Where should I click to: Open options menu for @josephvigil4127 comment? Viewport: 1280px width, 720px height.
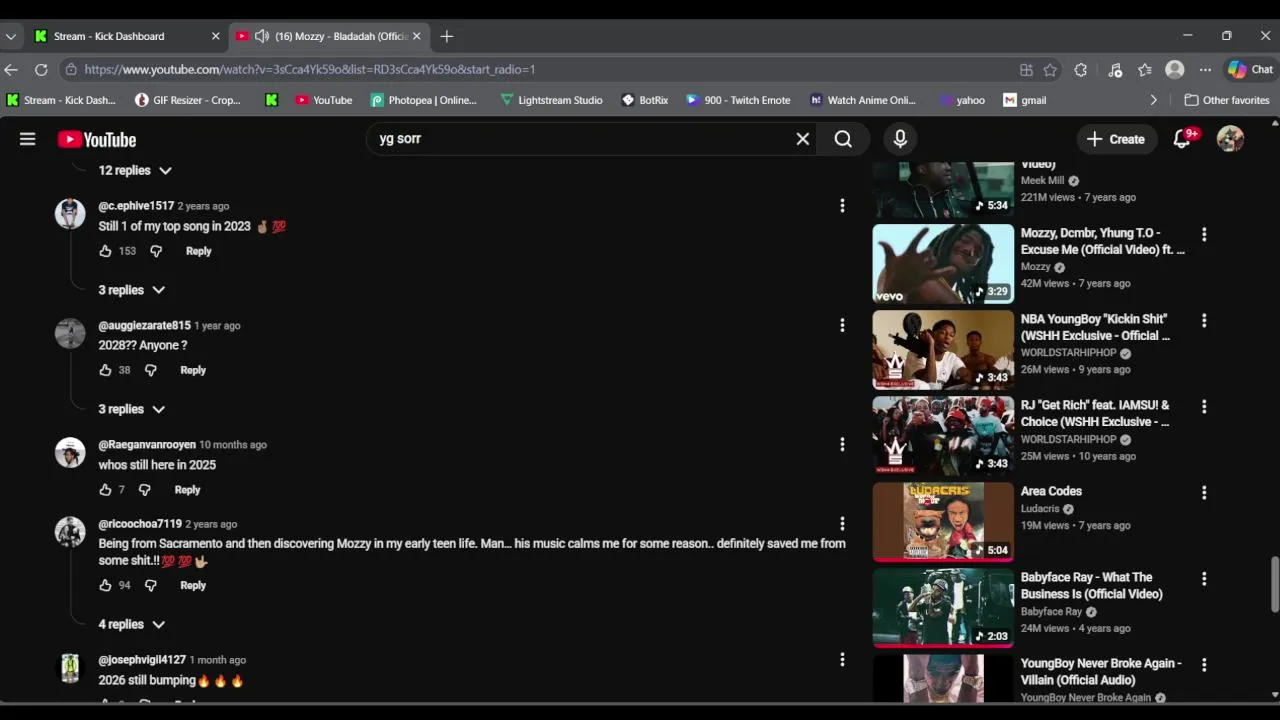(x=842, y=660)
